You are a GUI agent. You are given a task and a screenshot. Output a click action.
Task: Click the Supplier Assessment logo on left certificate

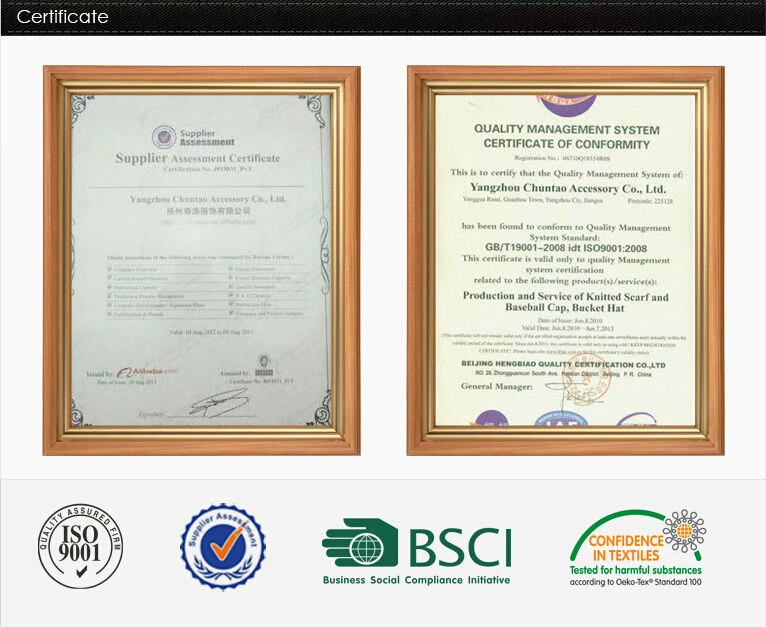[x=193, y=137]
